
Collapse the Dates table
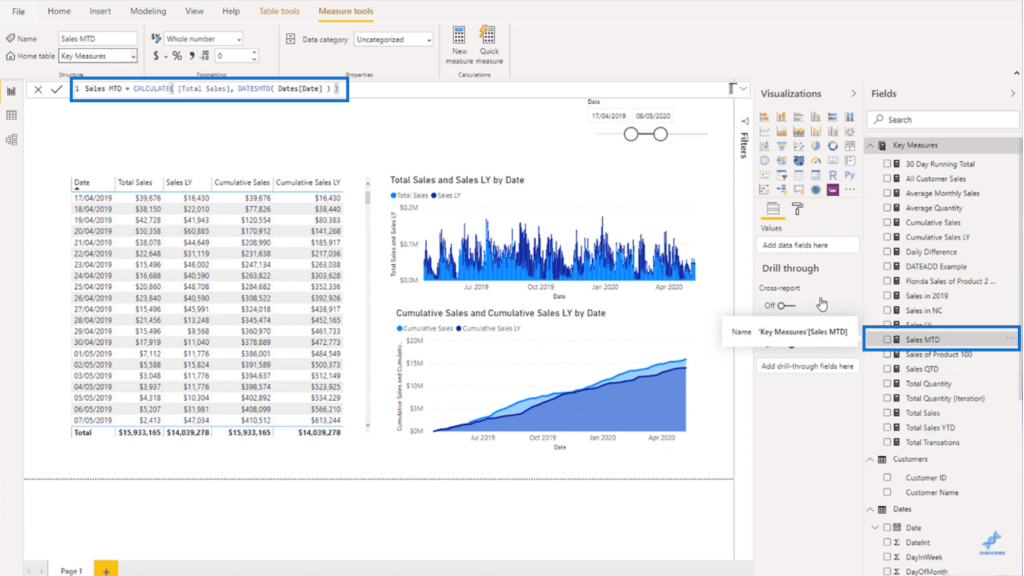870,509
